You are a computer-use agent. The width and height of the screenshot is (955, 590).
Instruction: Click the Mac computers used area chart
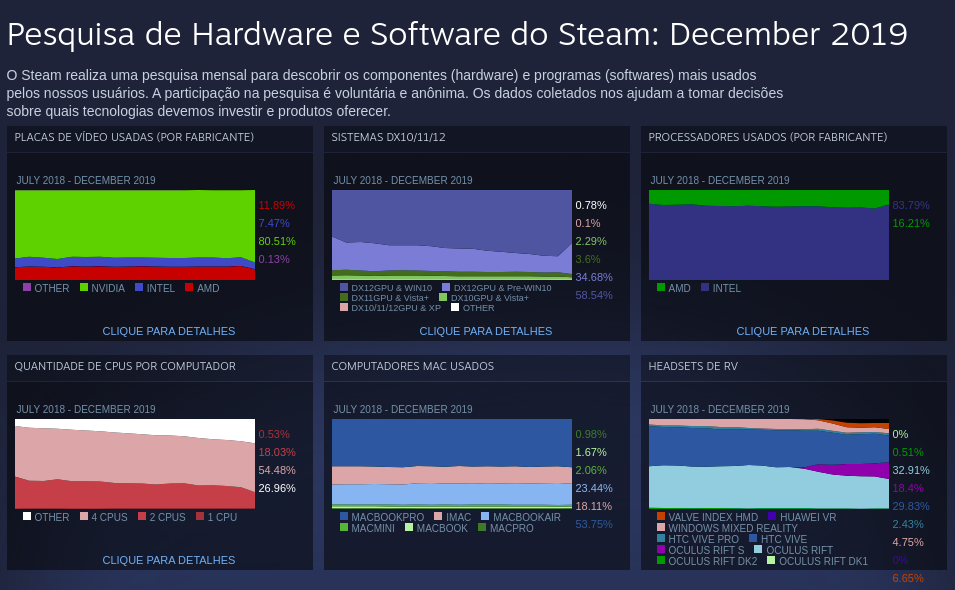[452, 464]
